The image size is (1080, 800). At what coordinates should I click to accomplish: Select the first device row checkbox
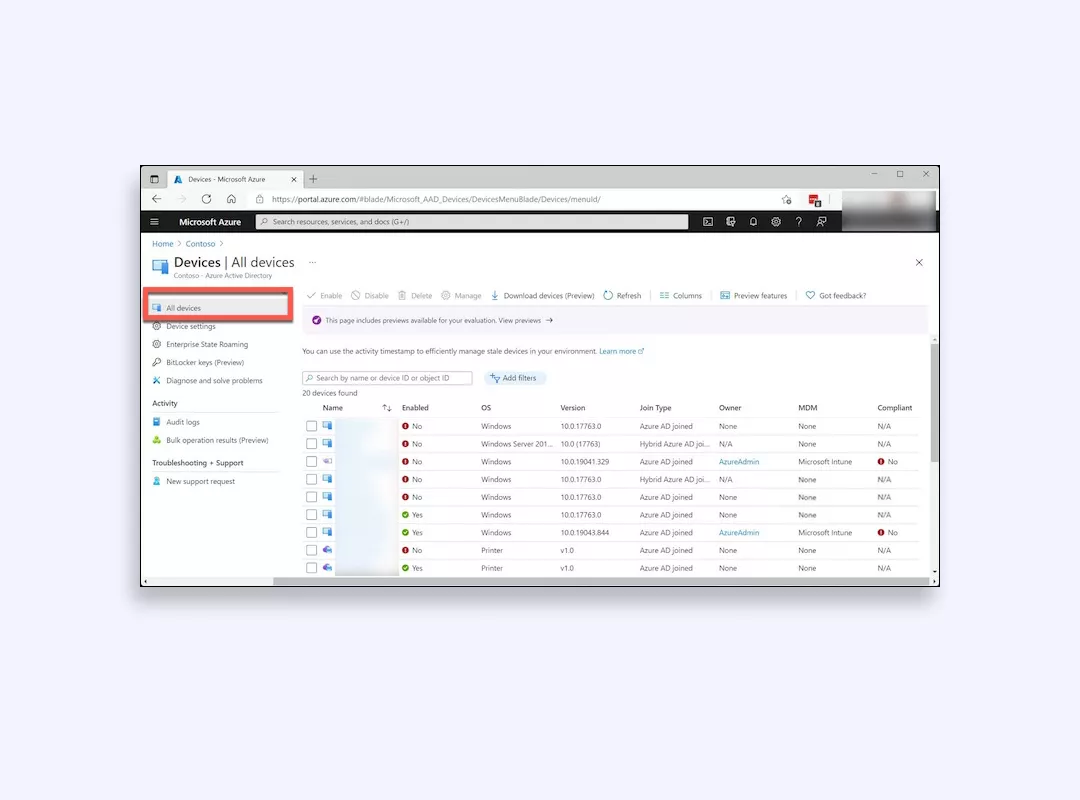pyautogui.click(x=311, y=426)
